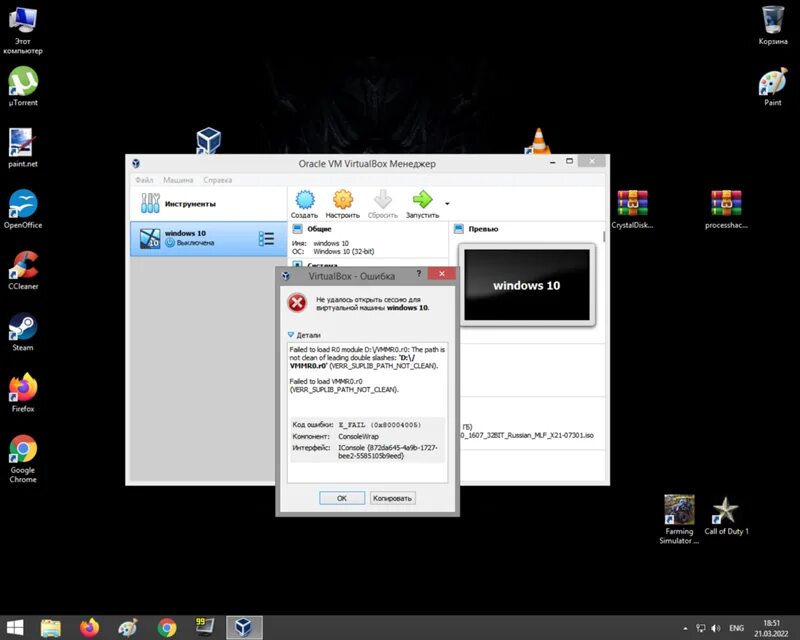Select the VLC cone desktop icon

pyautogui.click(x=538, y=141)
